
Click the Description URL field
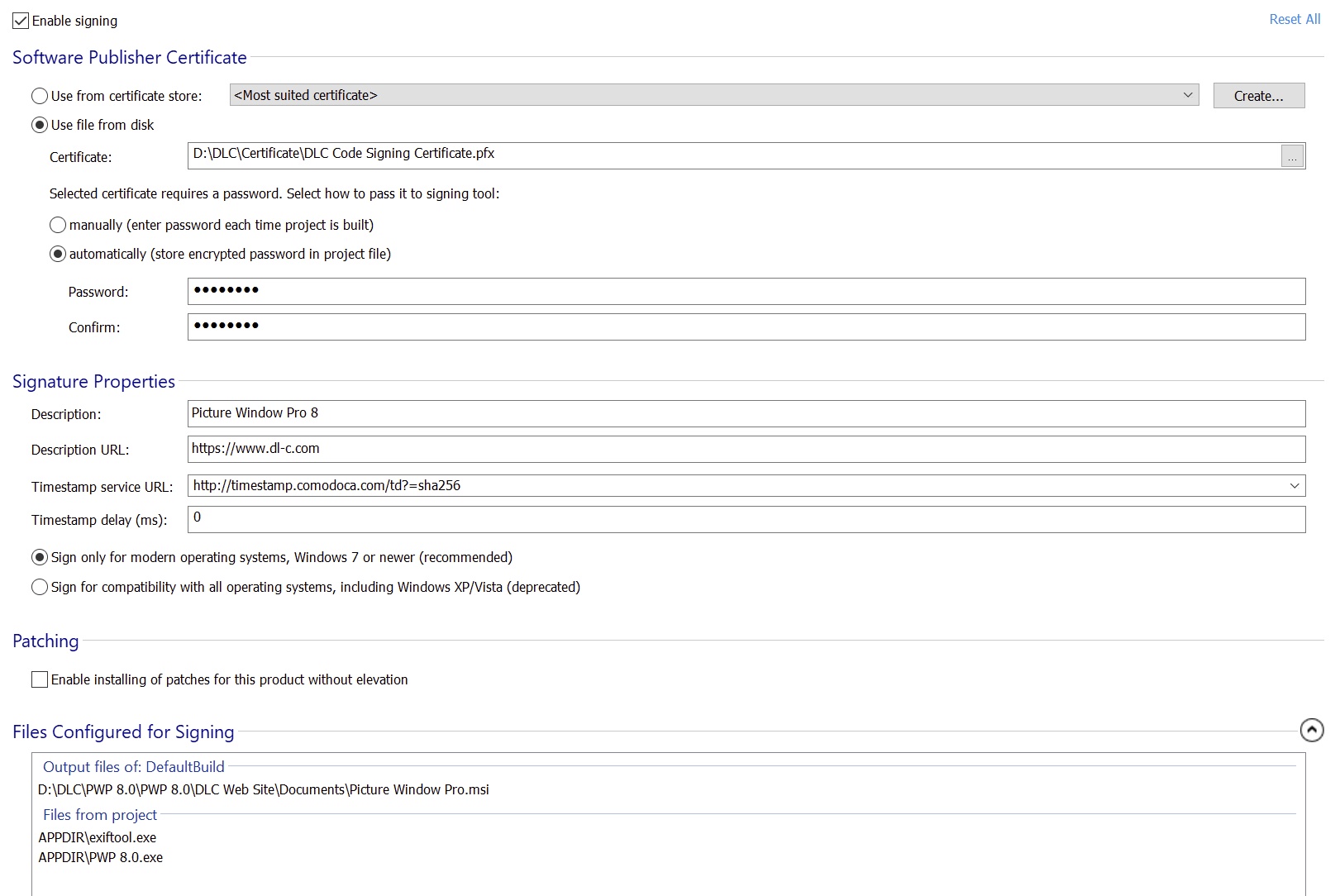[746, 449]
